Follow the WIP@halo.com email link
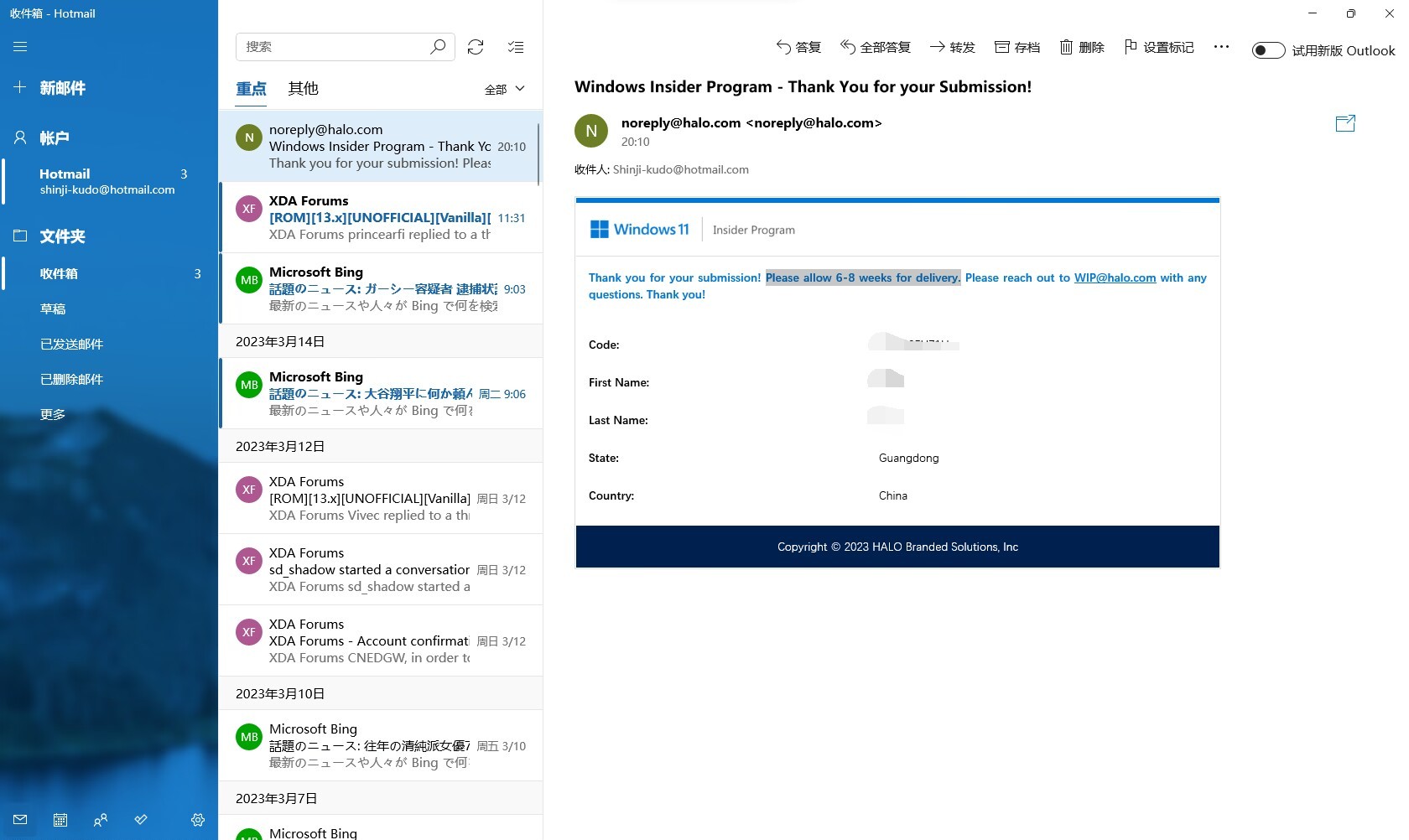The width and height of the screenshot is (1409, 840). (1115, 277)
